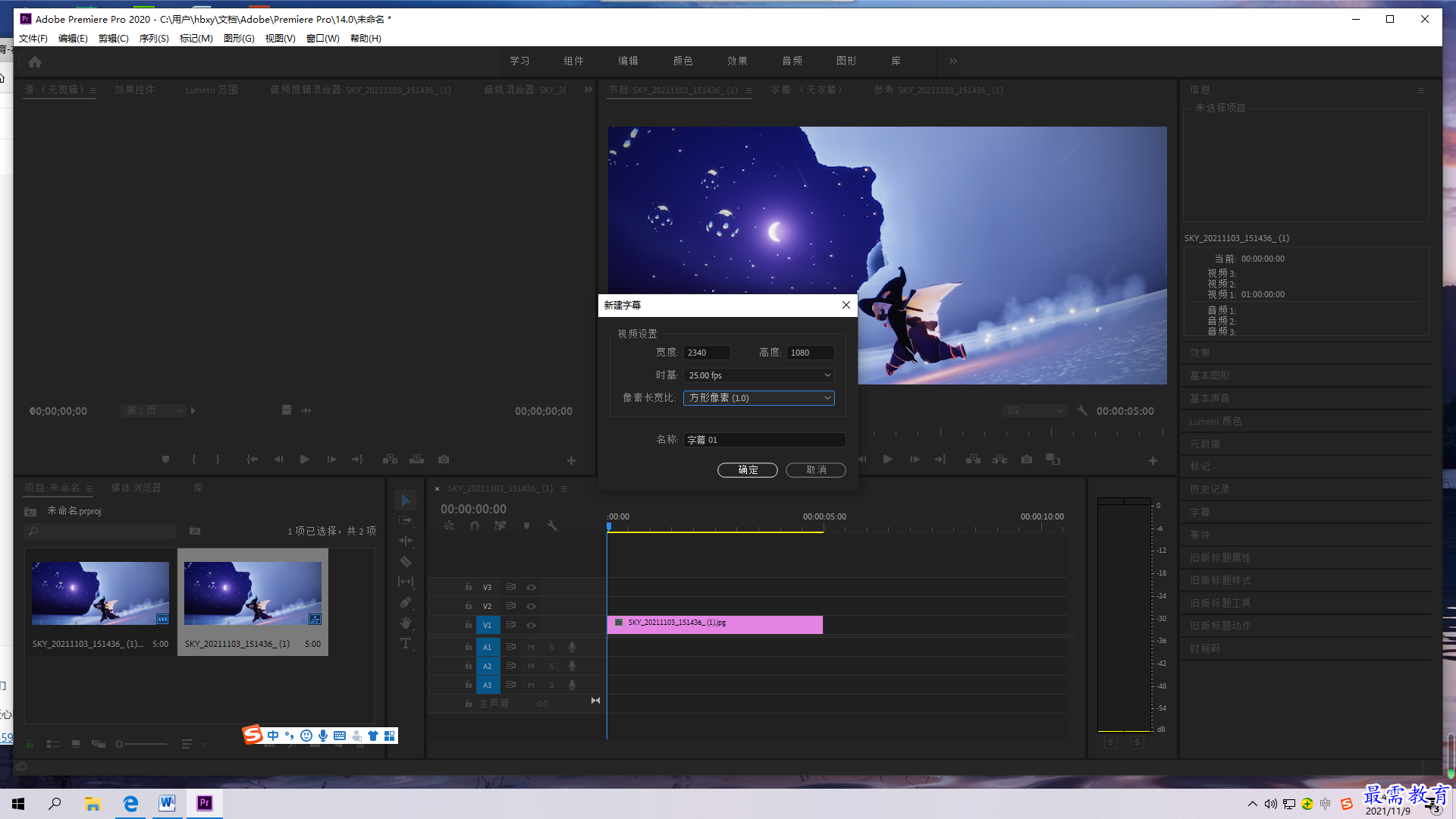Click the home icon in workspace bar

pos(35,61)
